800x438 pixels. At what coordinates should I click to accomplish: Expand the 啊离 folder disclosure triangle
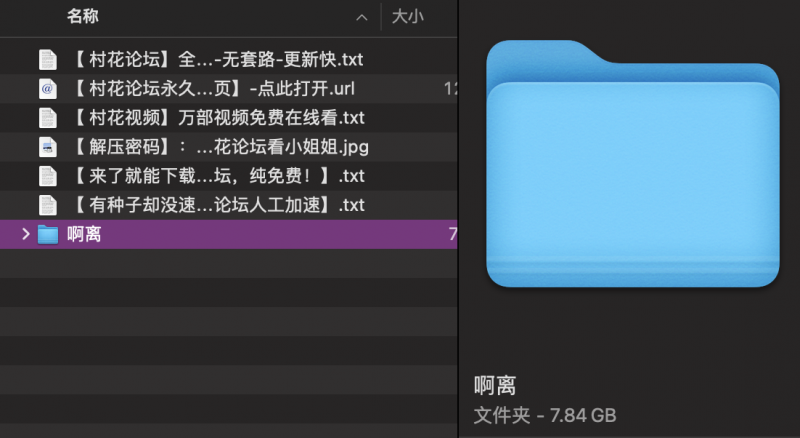coord(25,235)
